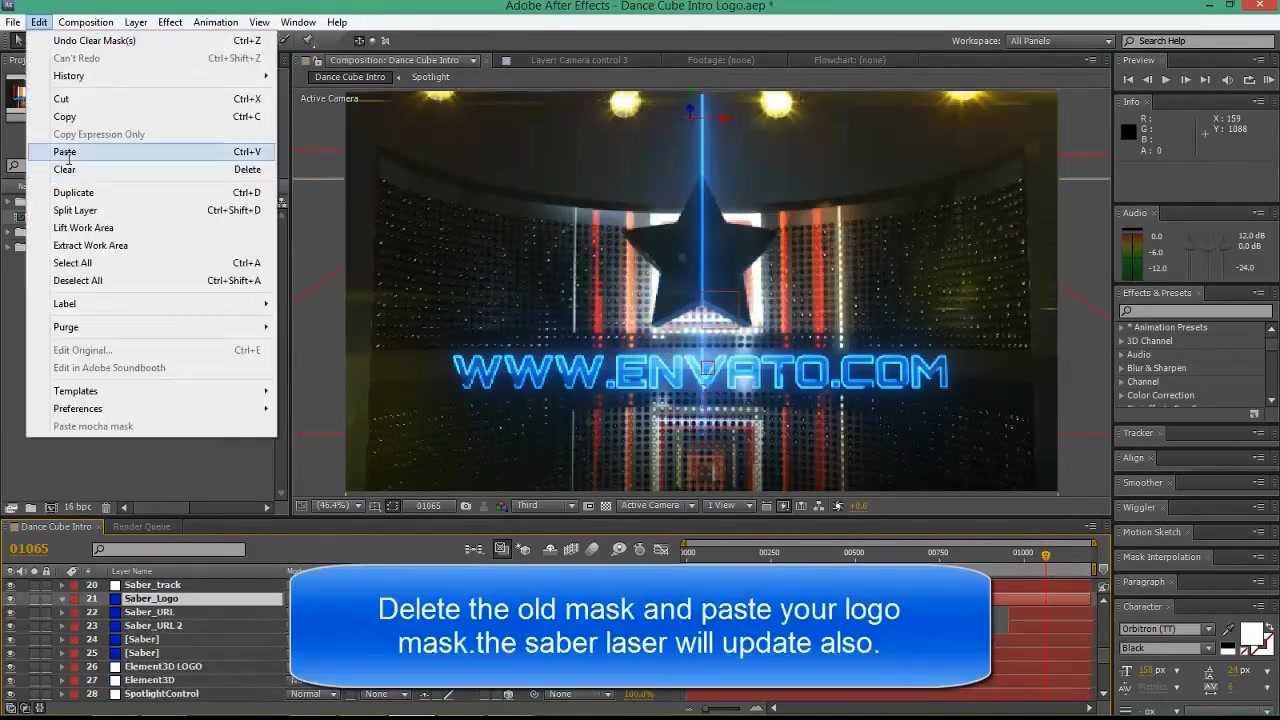
Task: Choose Split Layer in the Edit menu
Action: 150,211
